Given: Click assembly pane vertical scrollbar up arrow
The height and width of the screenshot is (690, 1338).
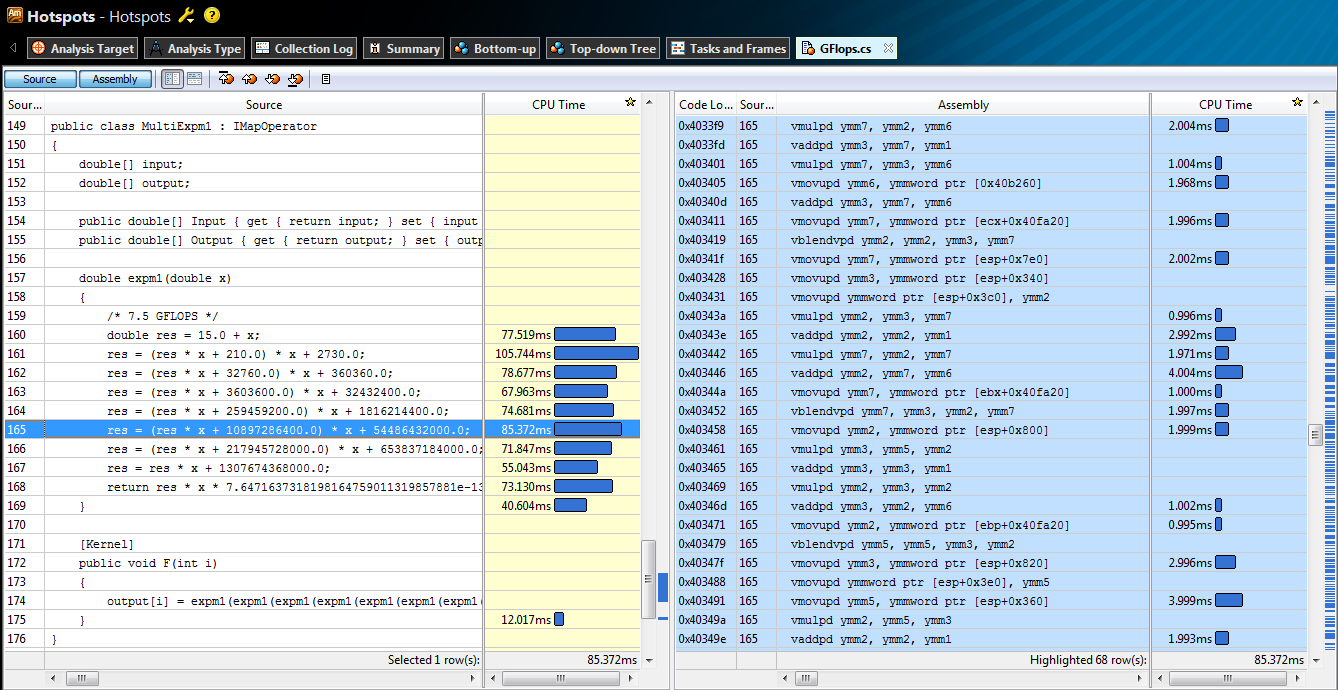Looking at the screenshot, I should 1316,102.
